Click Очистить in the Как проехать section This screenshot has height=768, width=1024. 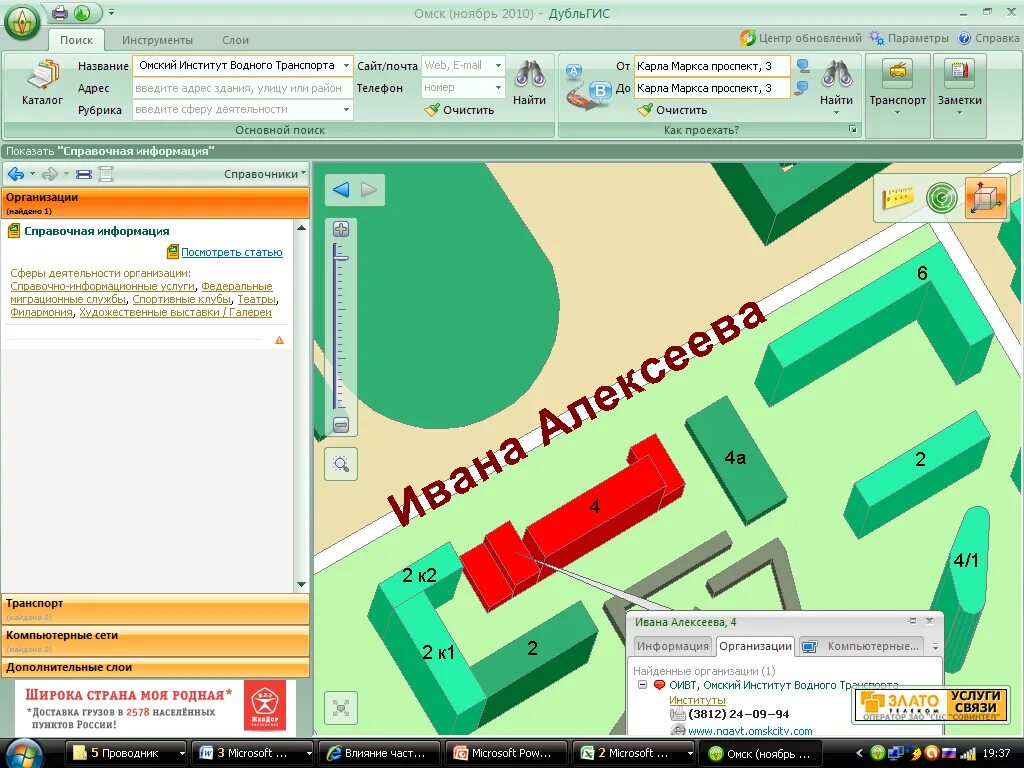[x=673, y=110]
